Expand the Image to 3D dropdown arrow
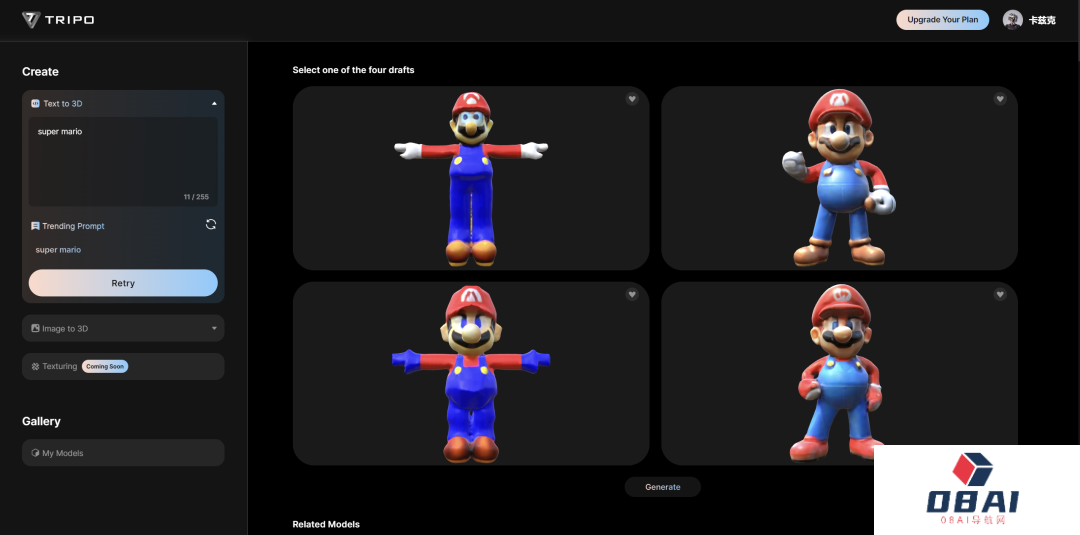 coord(214,328)
